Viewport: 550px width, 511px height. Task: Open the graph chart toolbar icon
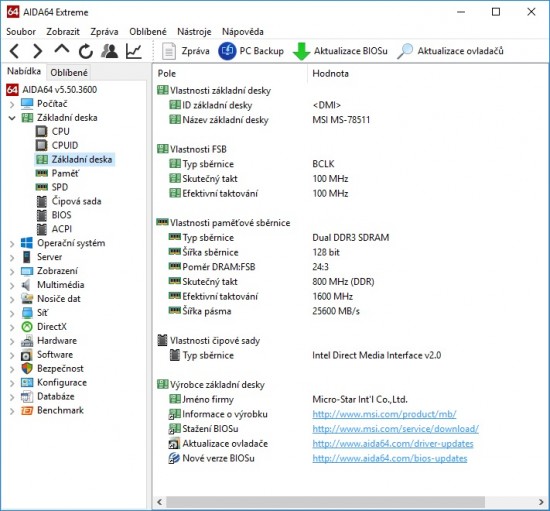134,51
